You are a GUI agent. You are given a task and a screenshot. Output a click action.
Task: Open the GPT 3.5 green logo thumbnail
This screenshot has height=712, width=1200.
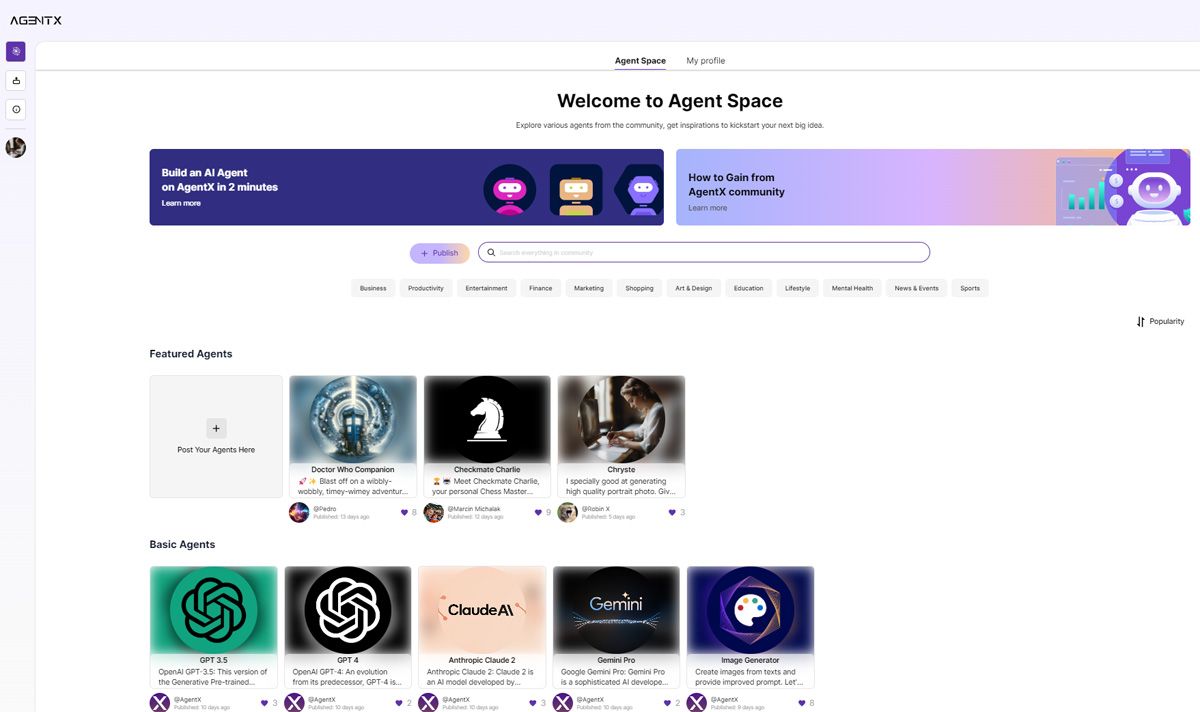coord(214,610)
